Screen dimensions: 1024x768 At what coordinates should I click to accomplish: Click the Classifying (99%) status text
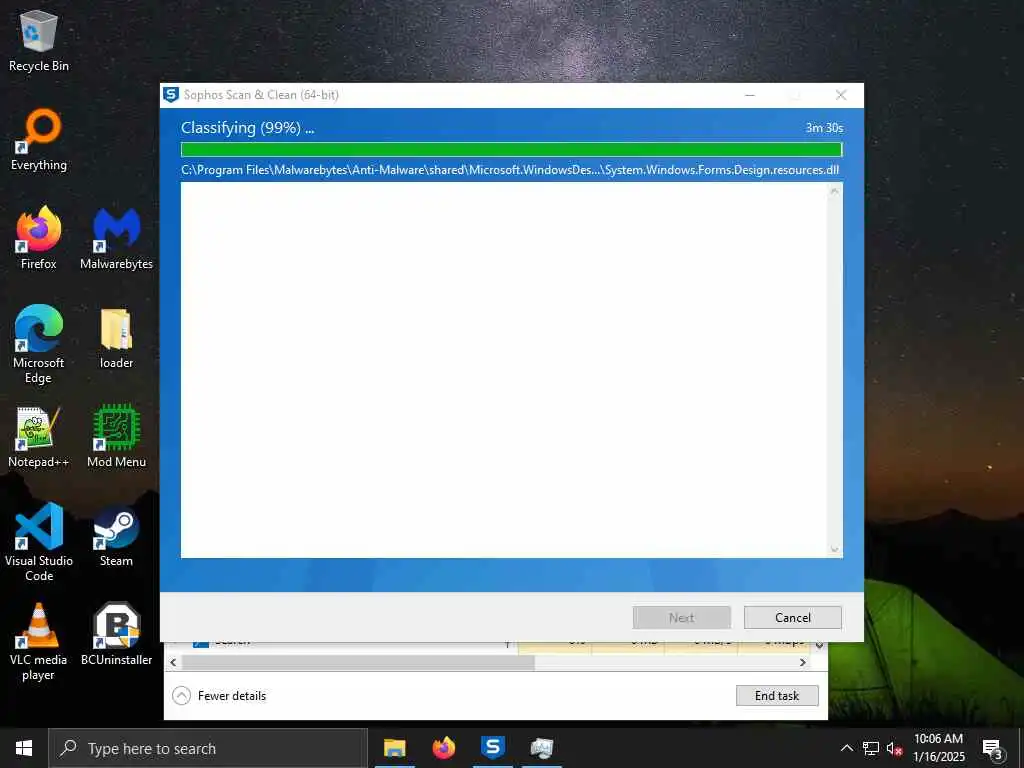(248, 128)
